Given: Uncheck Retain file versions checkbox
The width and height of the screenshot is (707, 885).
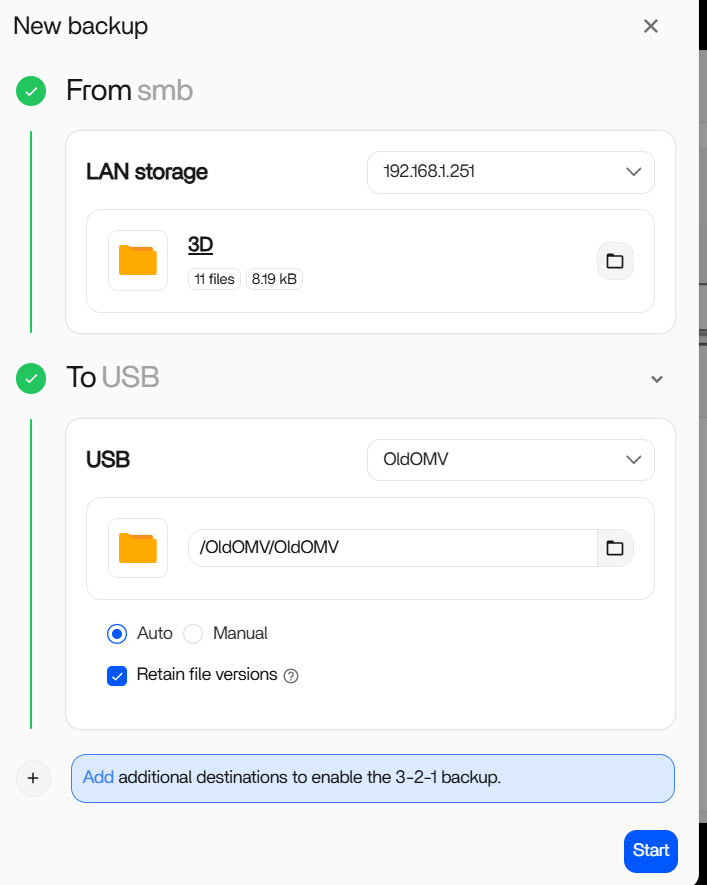Looking at the screenshot, I should tap(118, 675).
